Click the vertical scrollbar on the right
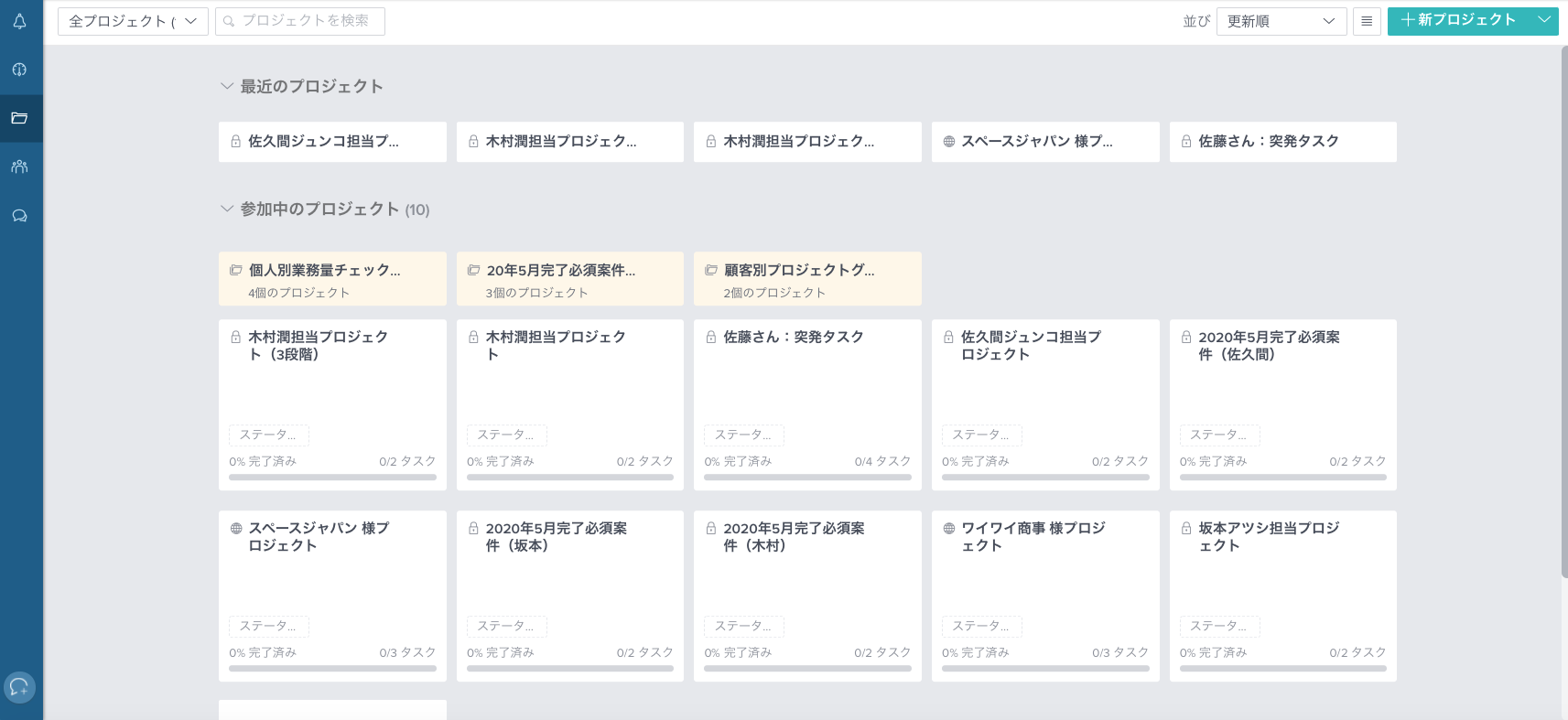This screenshot has height=720, width=1568. (x=1564, y=311)
